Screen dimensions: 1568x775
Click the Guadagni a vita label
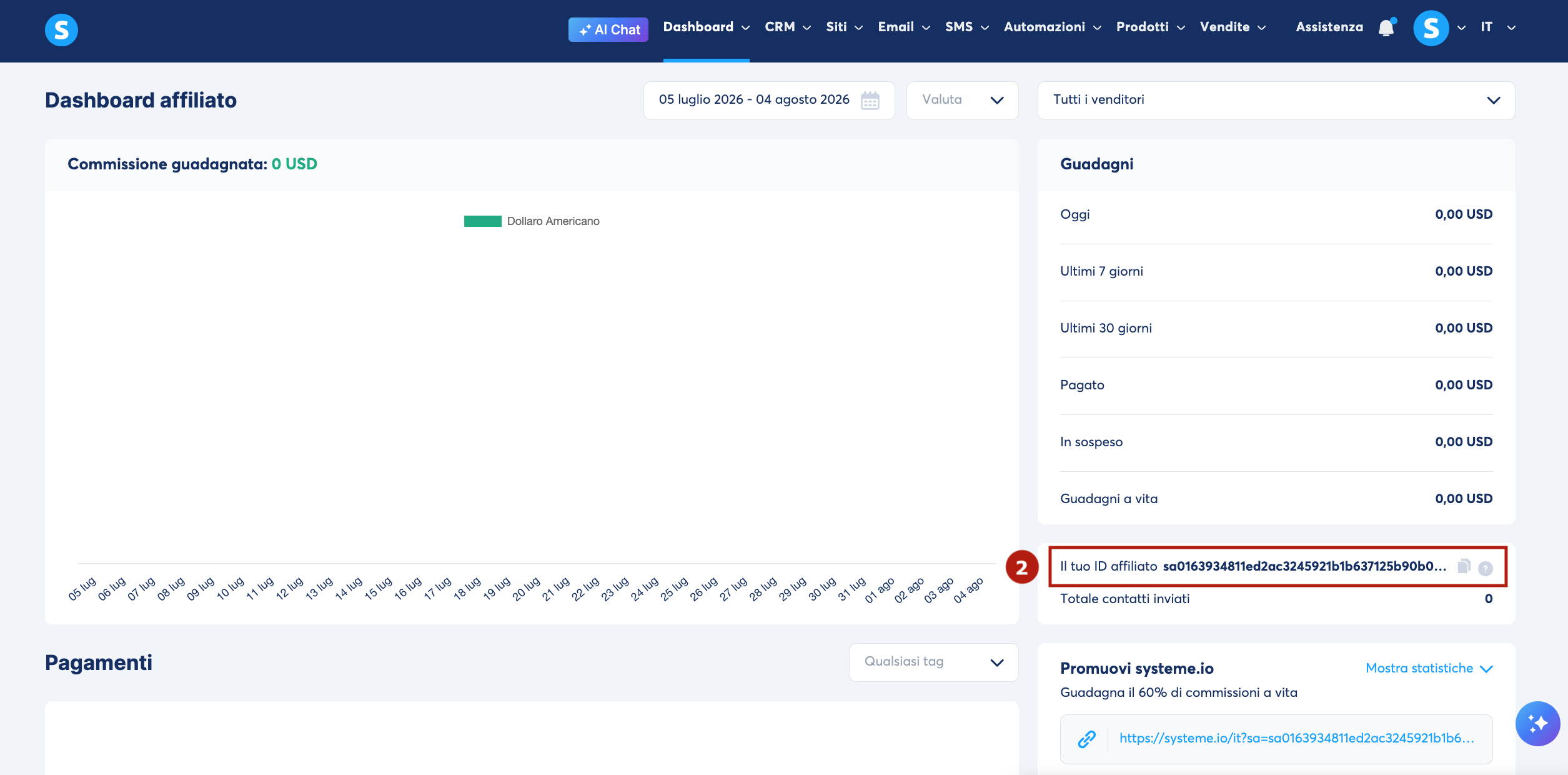point(1109,499)
